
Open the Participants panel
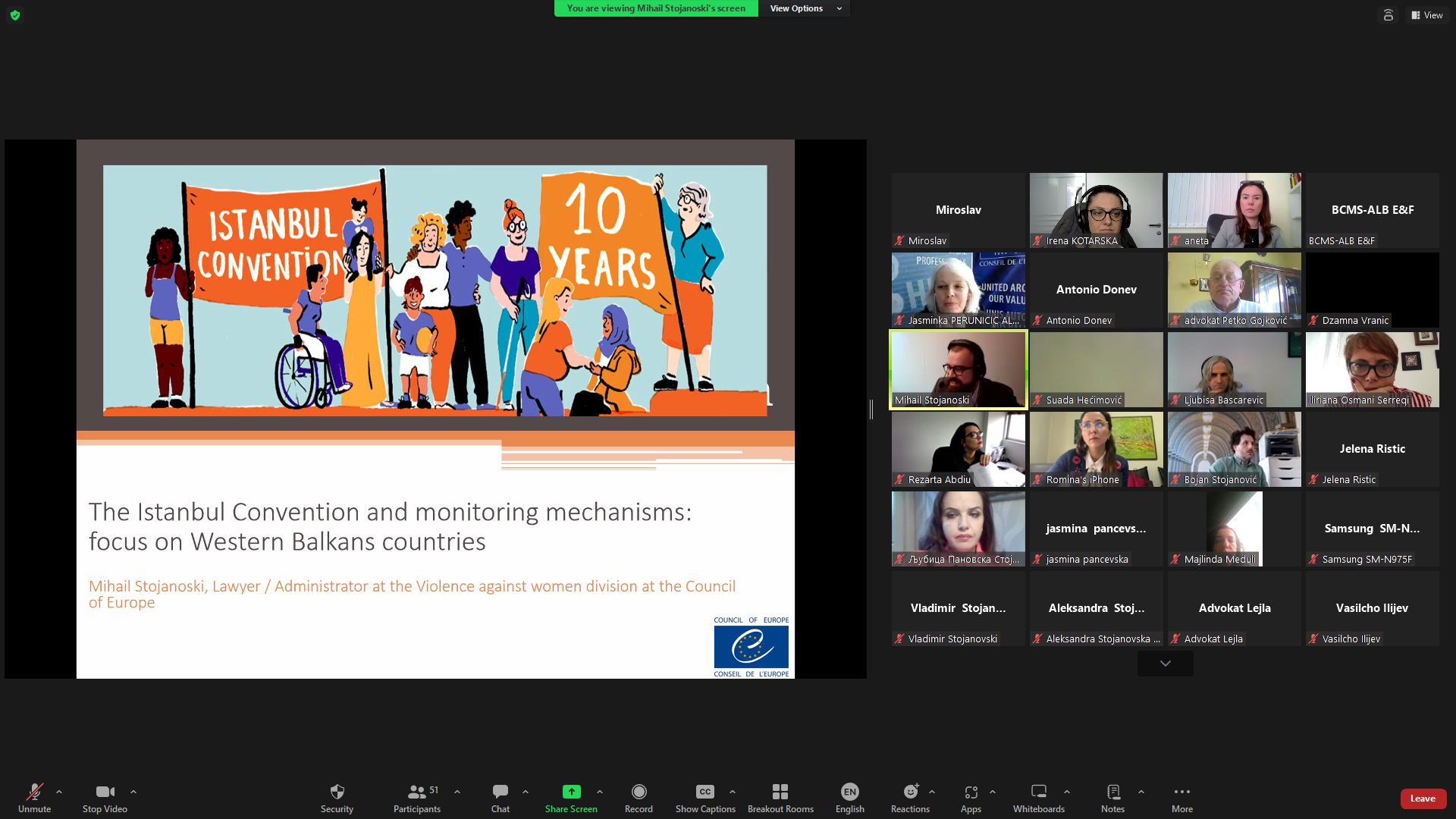coord(417,798)
